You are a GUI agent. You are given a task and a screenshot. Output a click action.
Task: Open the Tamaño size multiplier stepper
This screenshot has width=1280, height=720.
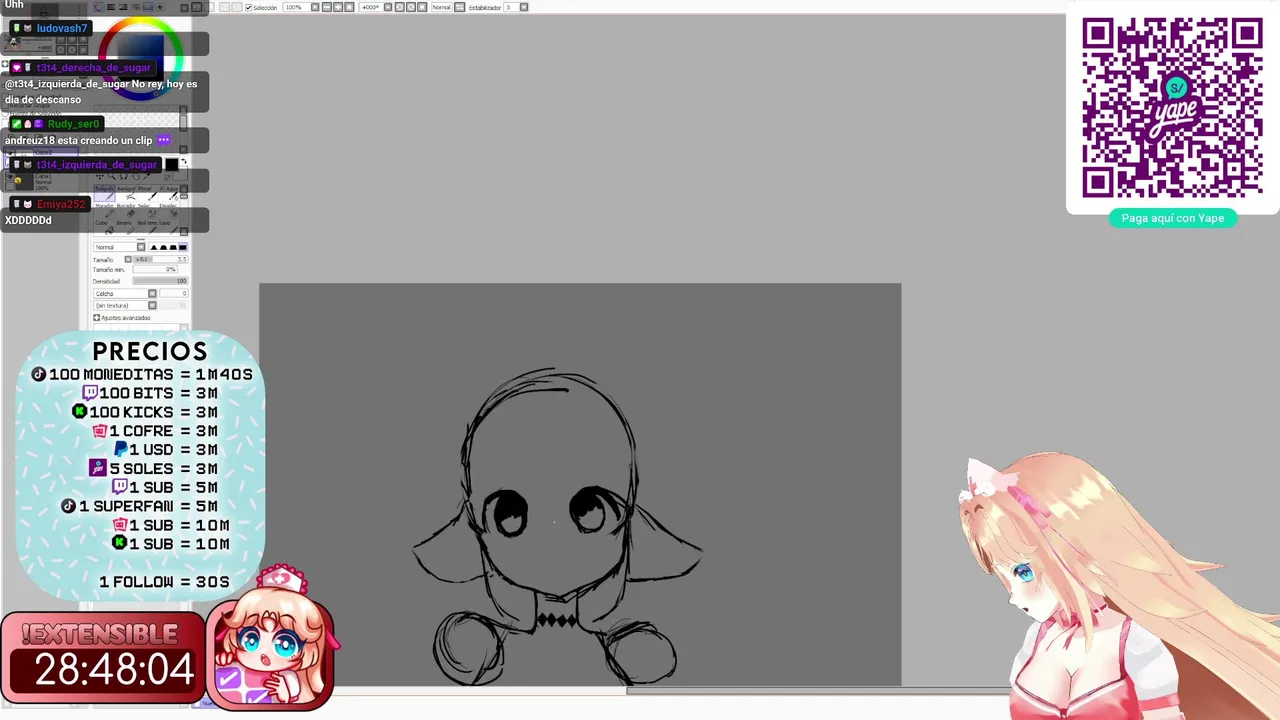tap(128, 260)
